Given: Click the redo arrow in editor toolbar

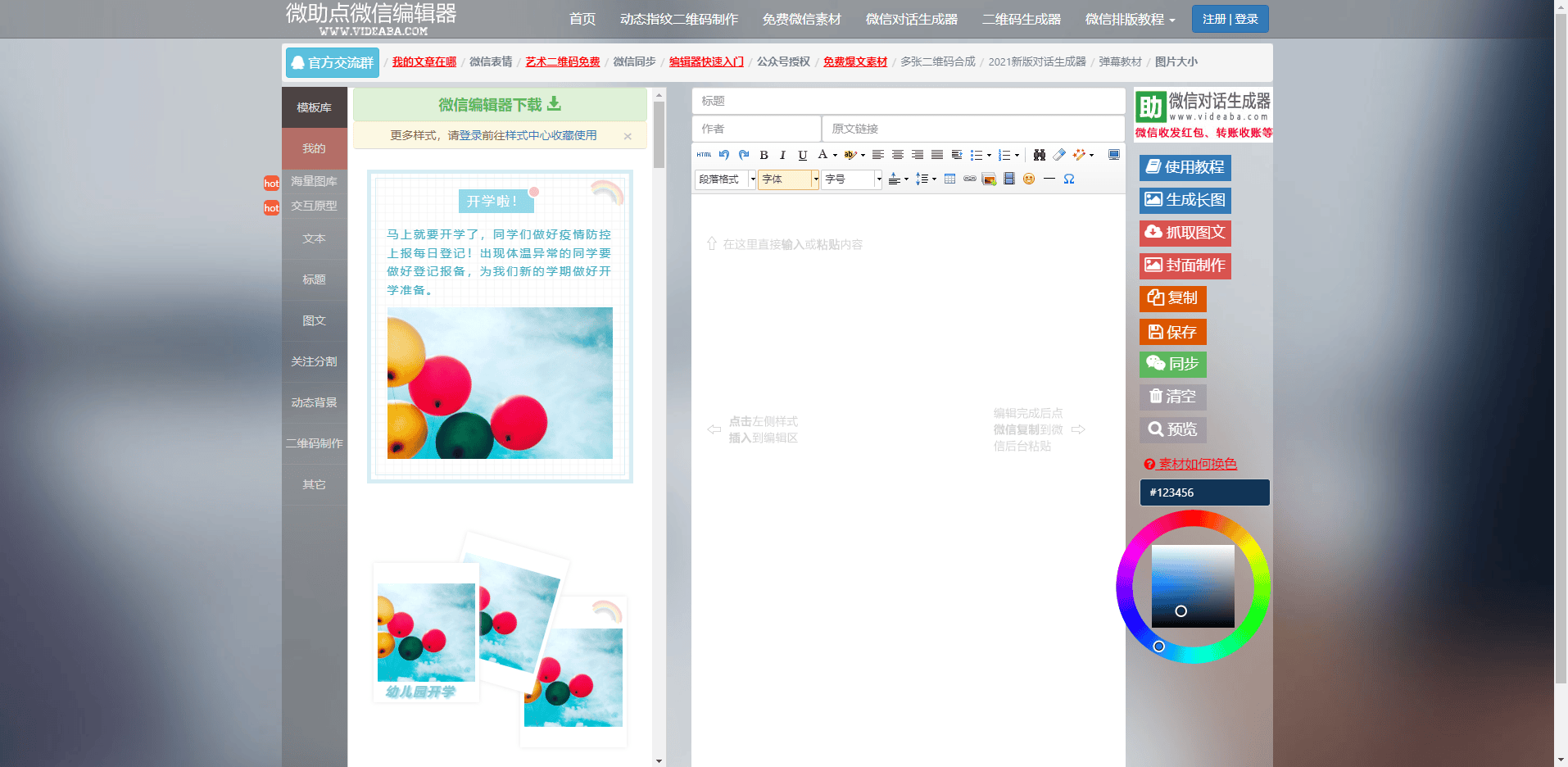Looking at the screenshot, I should coord(744,155).
